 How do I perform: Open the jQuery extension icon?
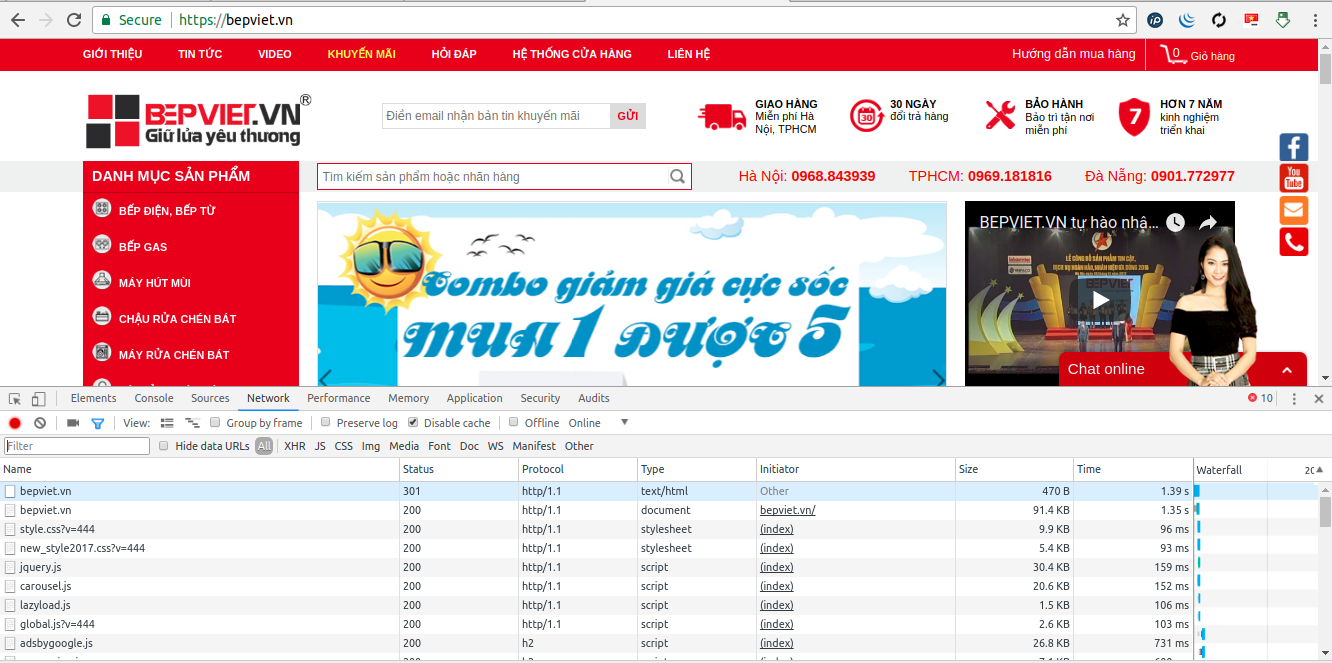1187,20
